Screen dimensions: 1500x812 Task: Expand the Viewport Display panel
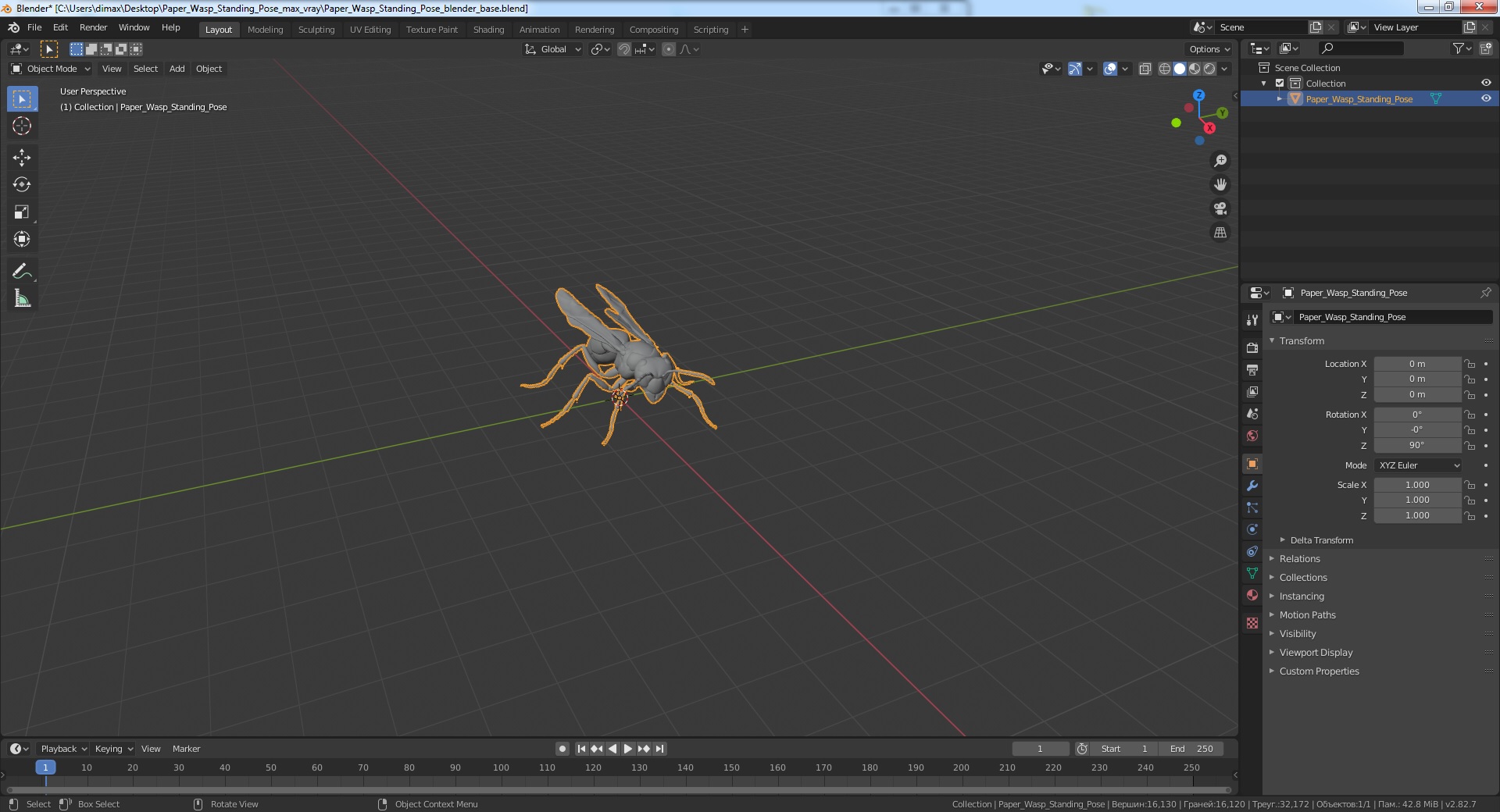pos(1316,653)
